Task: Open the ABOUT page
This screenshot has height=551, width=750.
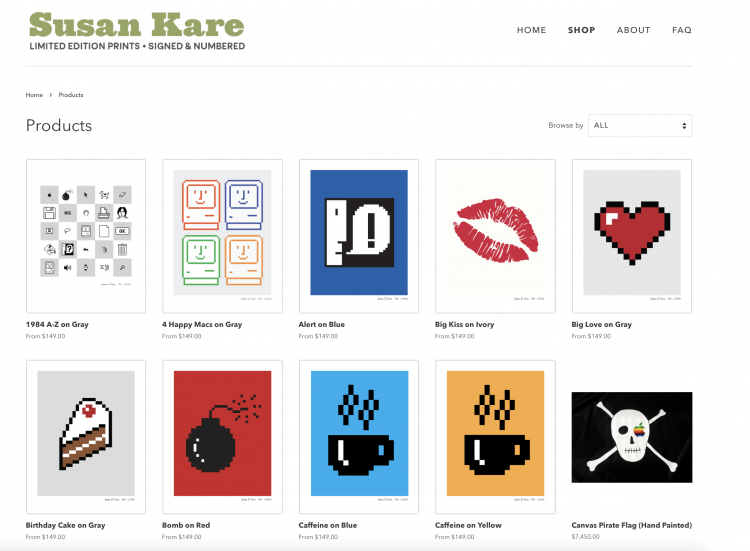Action: tap(633, 30)
